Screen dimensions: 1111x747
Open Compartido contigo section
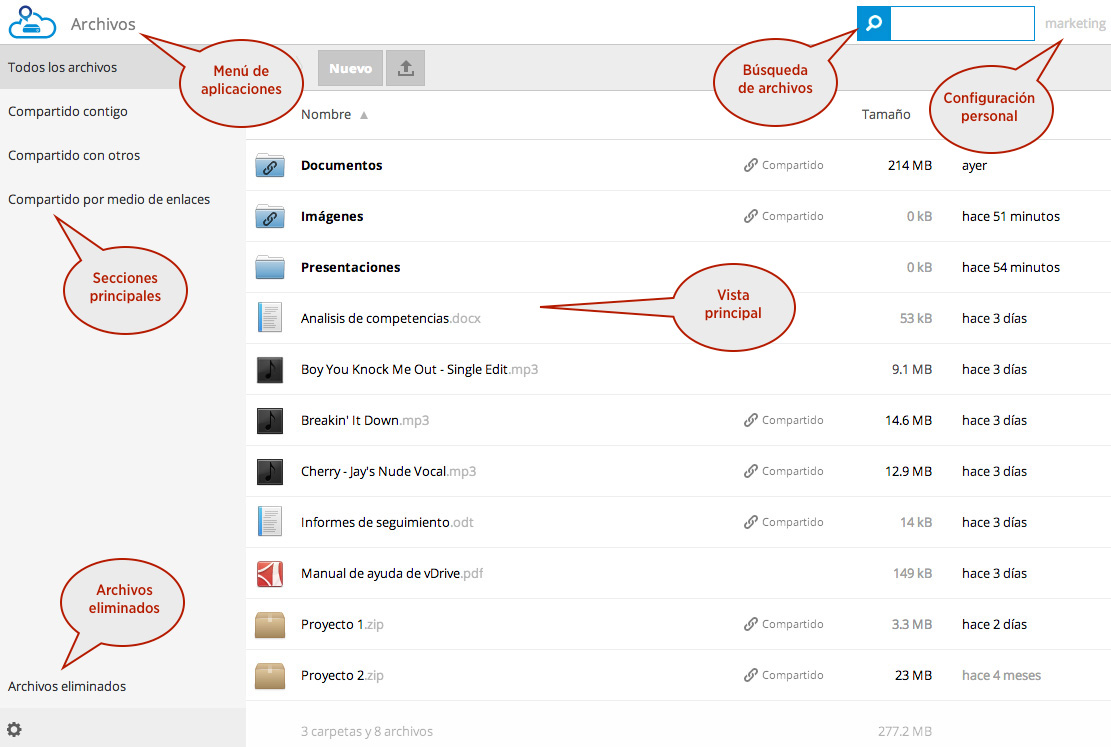click(68, 111)
